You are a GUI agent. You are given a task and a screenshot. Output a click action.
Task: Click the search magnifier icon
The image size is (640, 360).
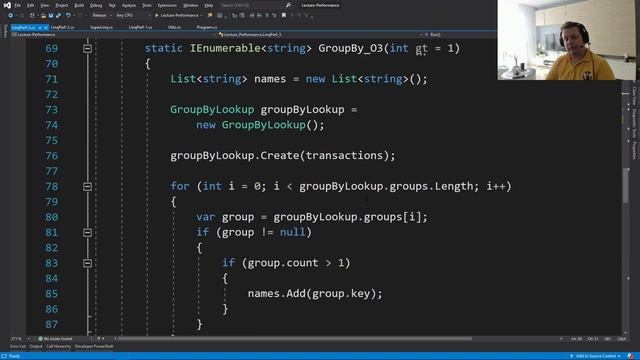[288, 5]
